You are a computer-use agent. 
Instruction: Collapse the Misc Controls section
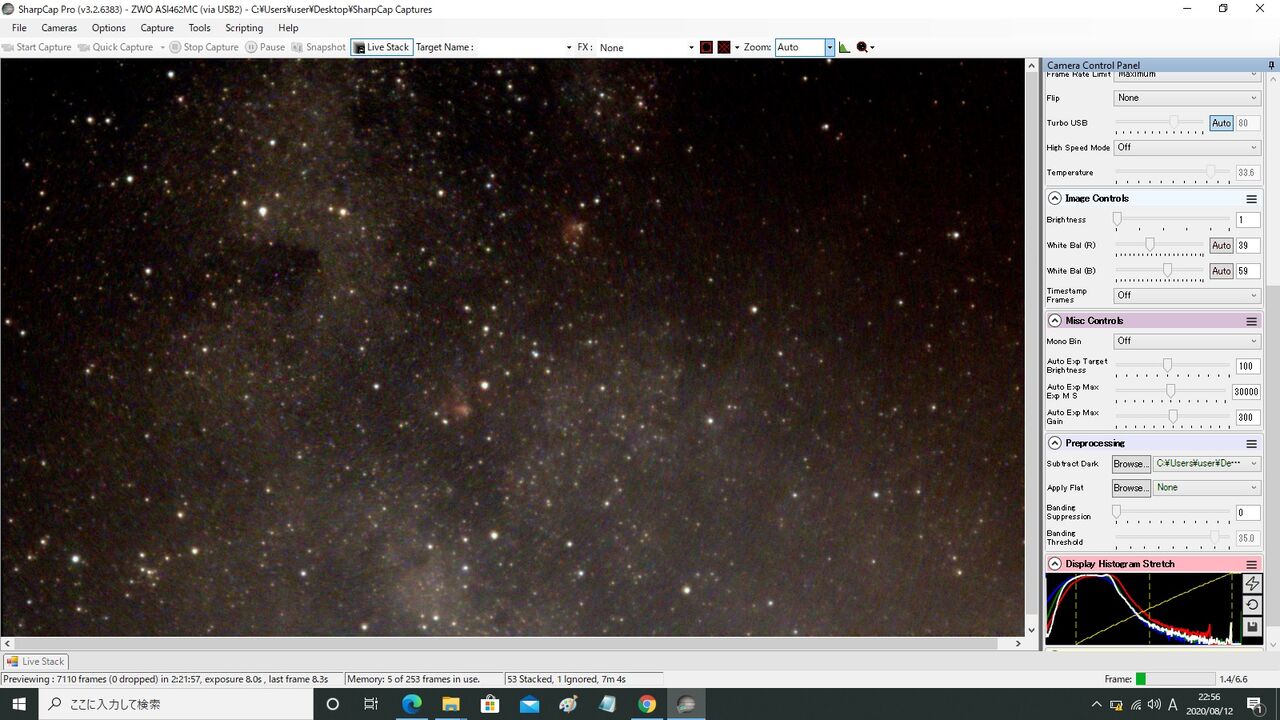(1055, 321)
